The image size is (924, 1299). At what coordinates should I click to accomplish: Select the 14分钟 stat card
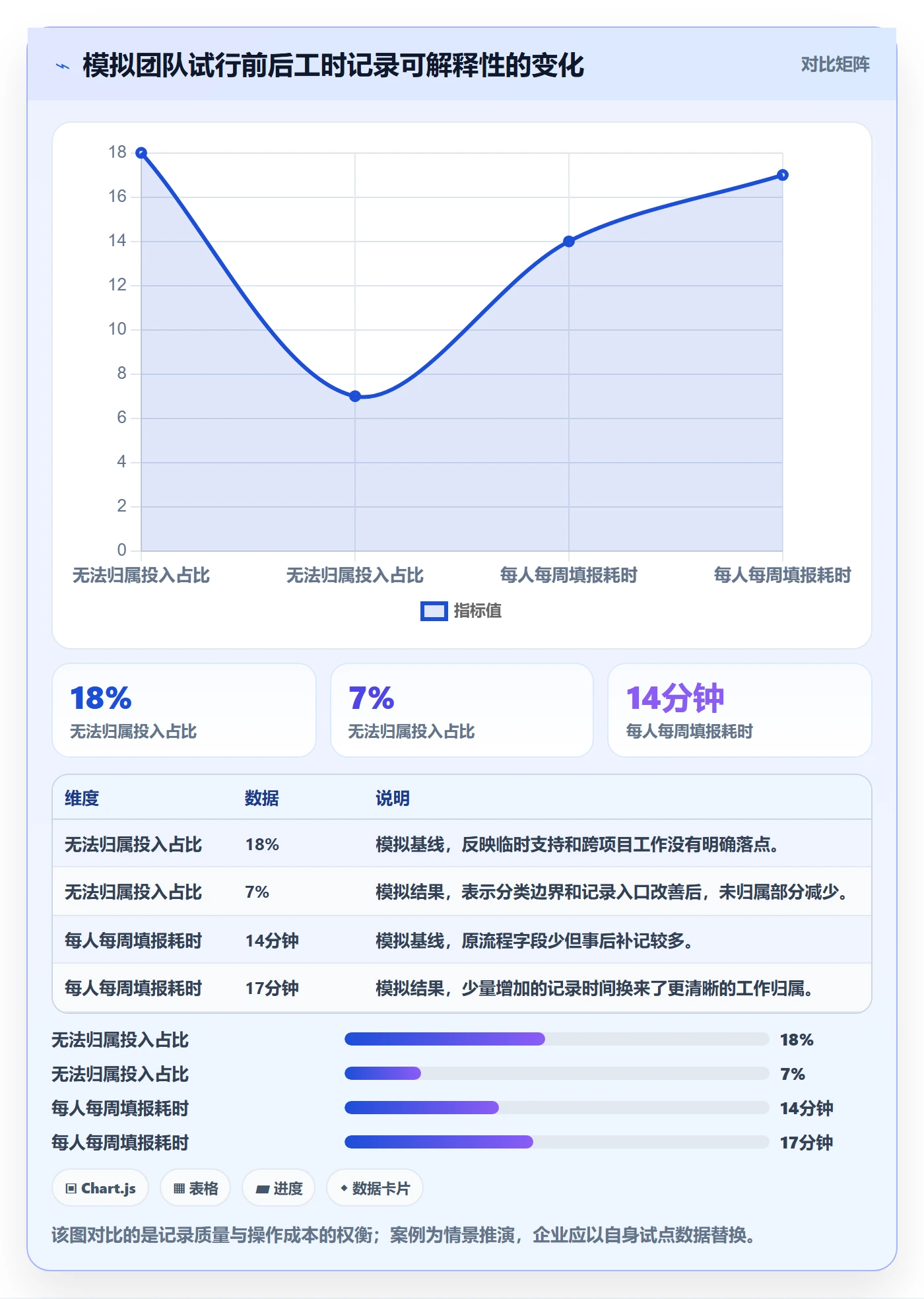click(740, 710)
